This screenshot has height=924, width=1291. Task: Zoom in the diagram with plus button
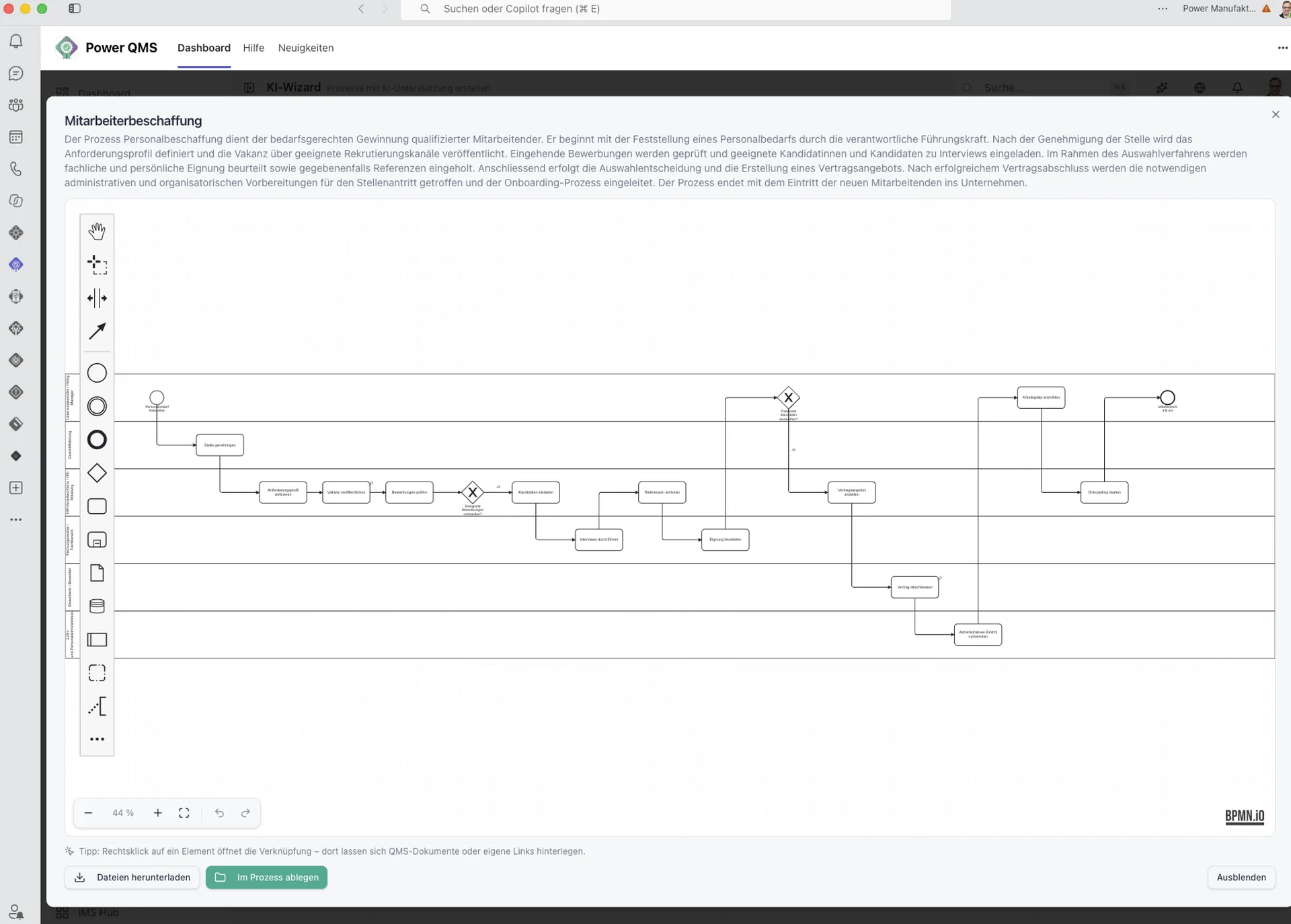click(158, 813)
